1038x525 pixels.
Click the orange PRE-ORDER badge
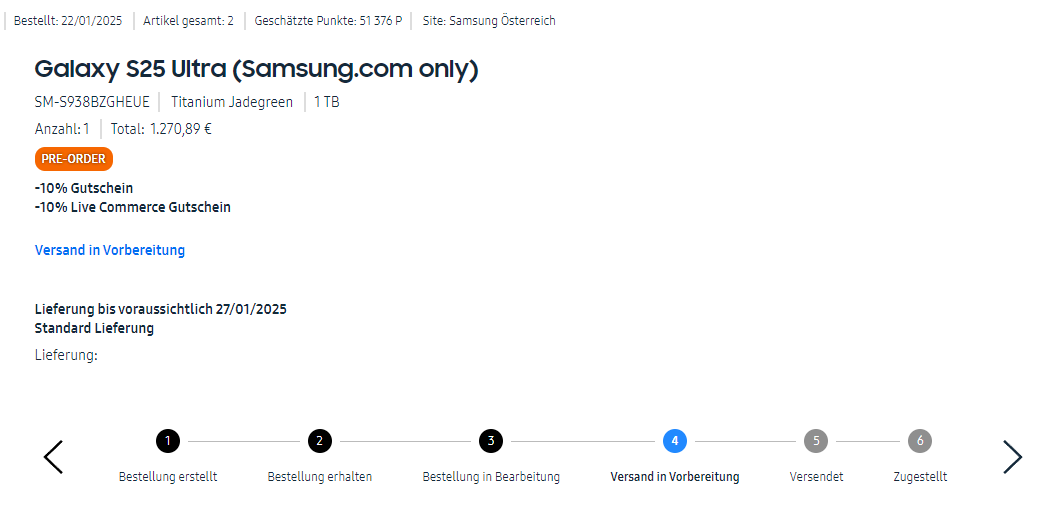73,159
